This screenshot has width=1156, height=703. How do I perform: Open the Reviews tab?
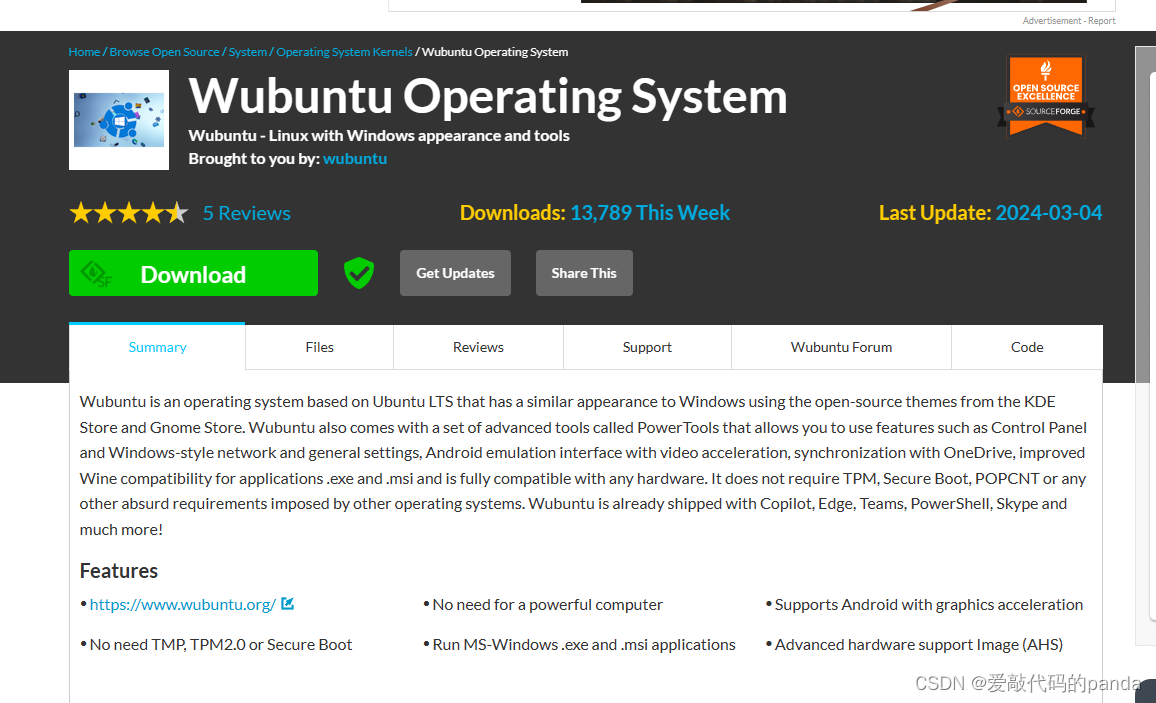(x=478, y=347)
